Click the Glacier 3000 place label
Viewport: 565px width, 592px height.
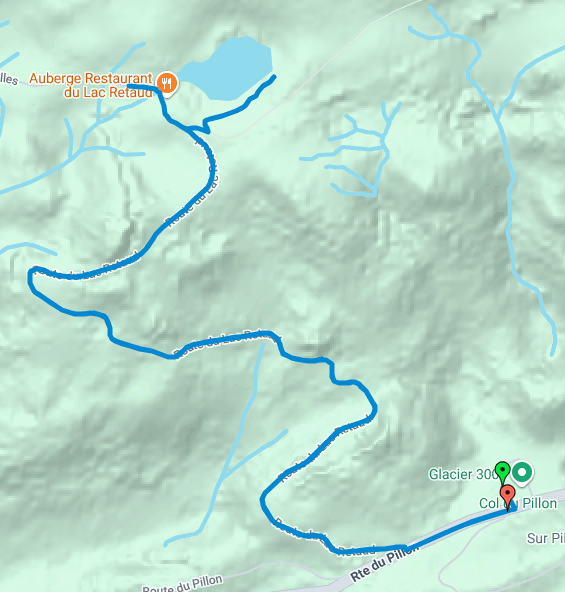click(462, 474)
